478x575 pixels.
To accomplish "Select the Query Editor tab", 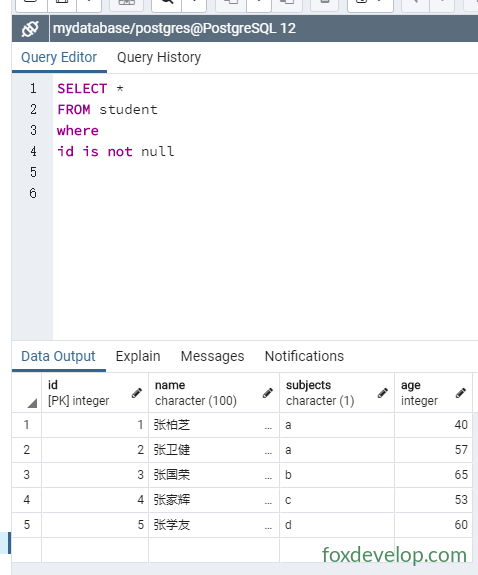I will coord(59,57).
